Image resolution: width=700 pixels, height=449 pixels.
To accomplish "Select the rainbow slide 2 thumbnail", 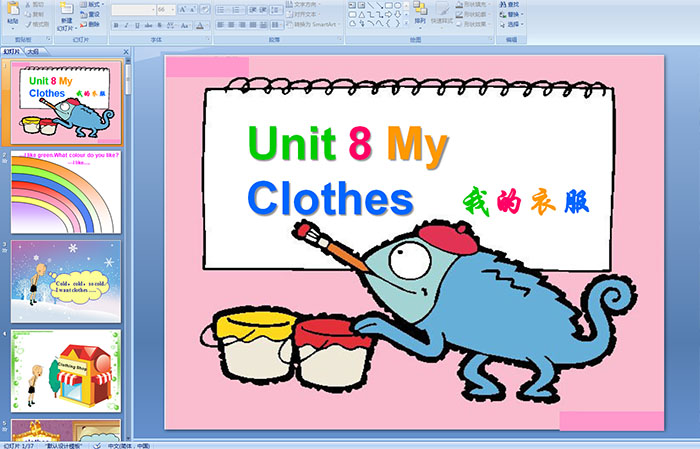I will (66, 192).
